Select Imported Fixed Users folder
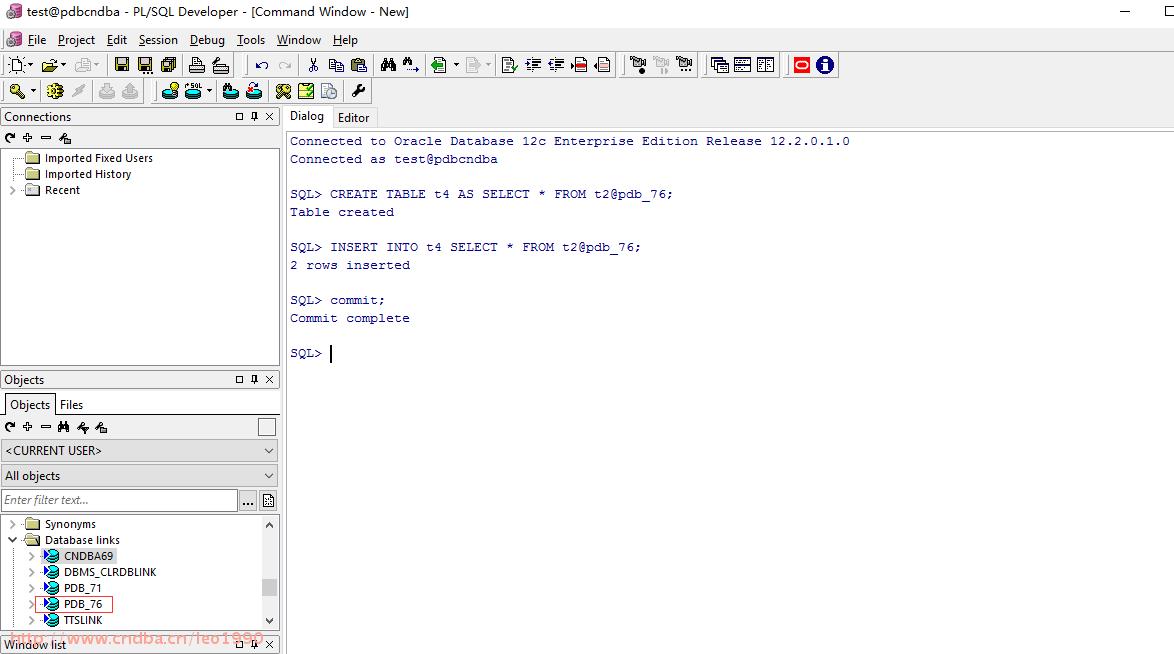1174x654 pixels. (x=98, y=158)
